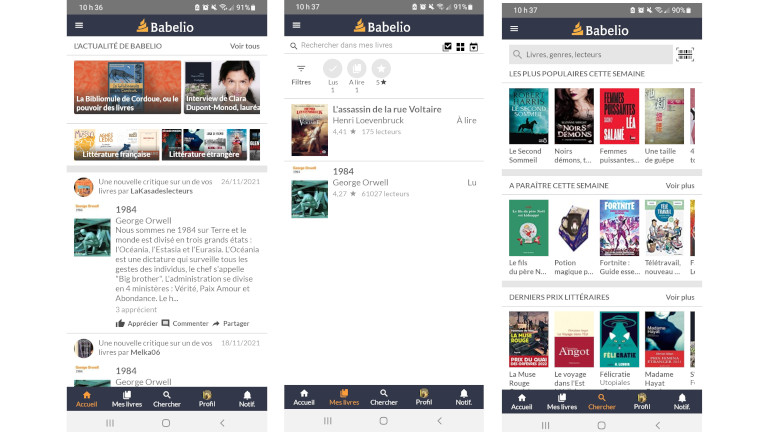Image resolution: width=768 pixels, height=432 pixels.
Task: Like the 1984 review with Apprécier
Action: point(137,323)
